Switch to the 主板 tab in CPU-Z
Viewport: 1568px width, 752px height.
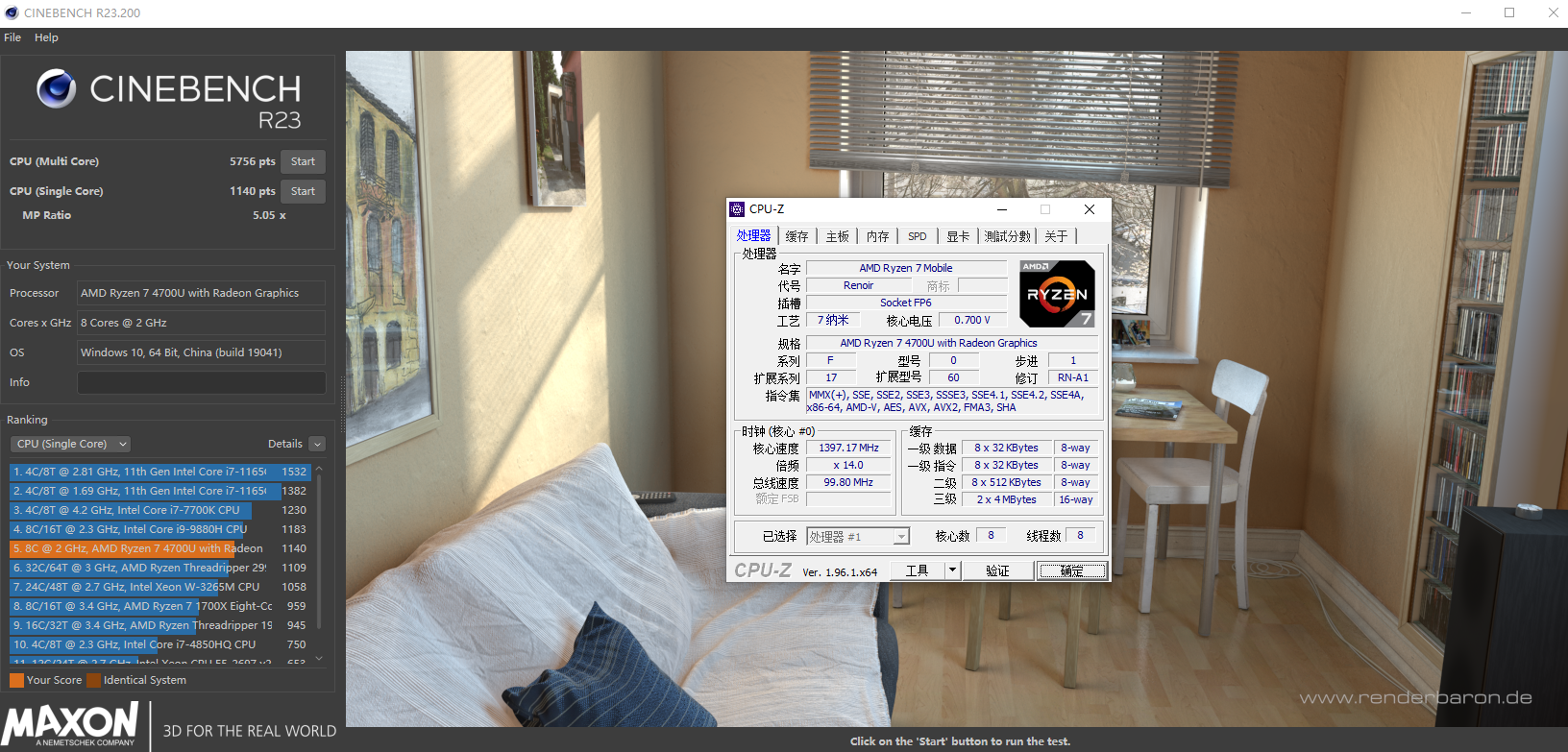tap(838, 236)
